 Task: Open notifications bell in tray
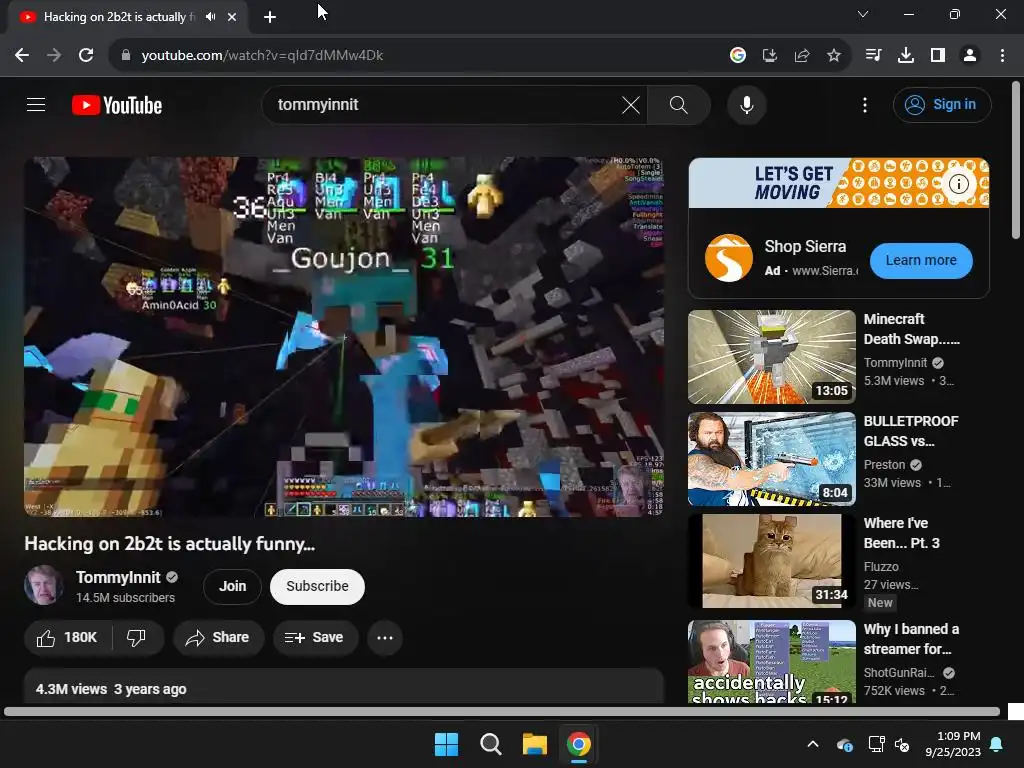[997, 744]
